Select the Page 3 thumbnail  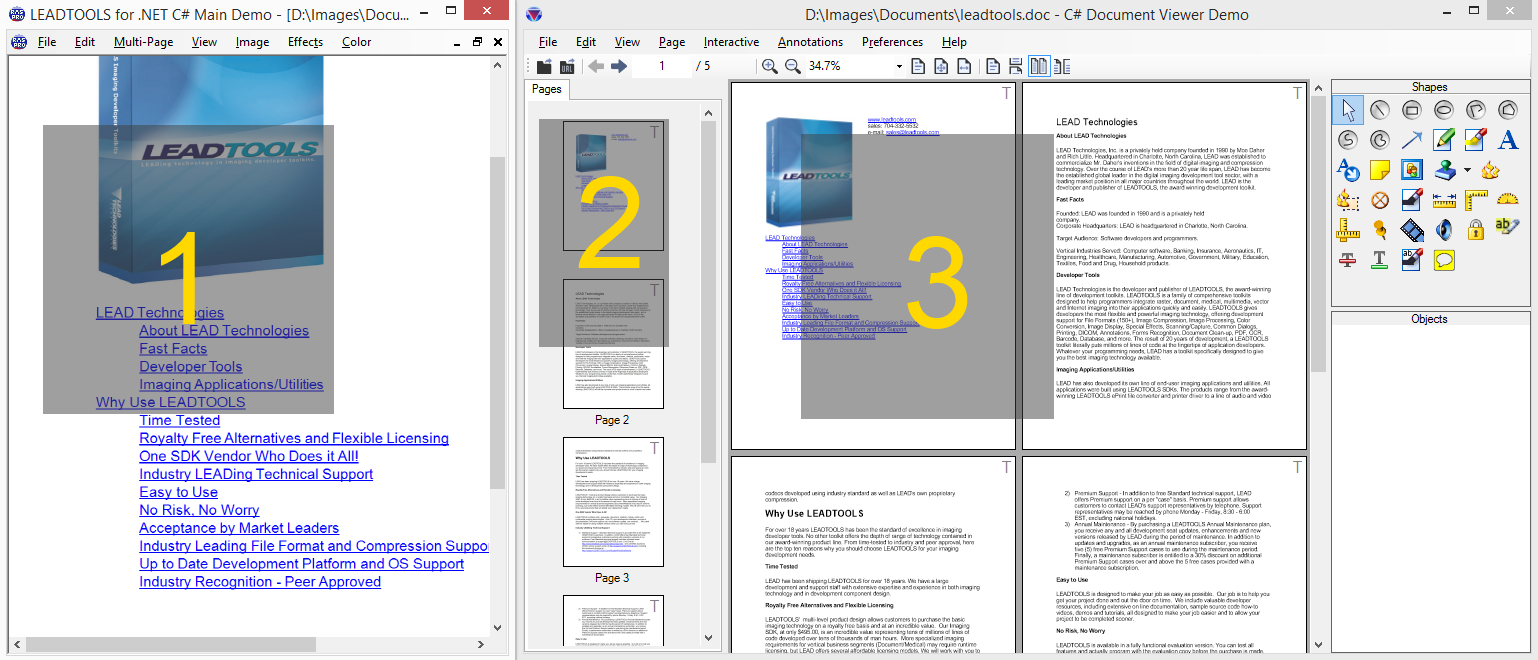(x=612, y=502)
